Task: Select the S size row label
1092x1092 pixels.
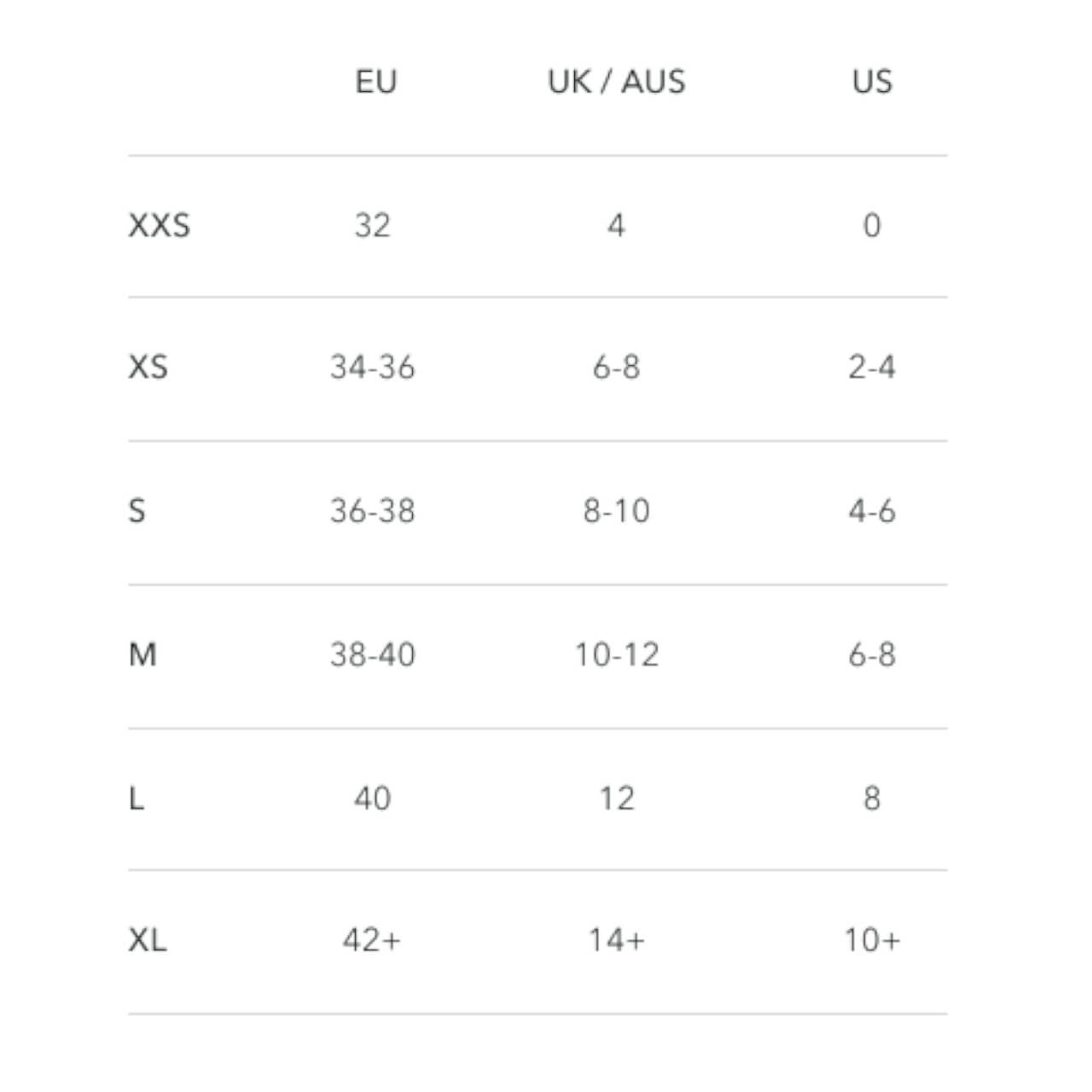Action: tap(136, 511)
